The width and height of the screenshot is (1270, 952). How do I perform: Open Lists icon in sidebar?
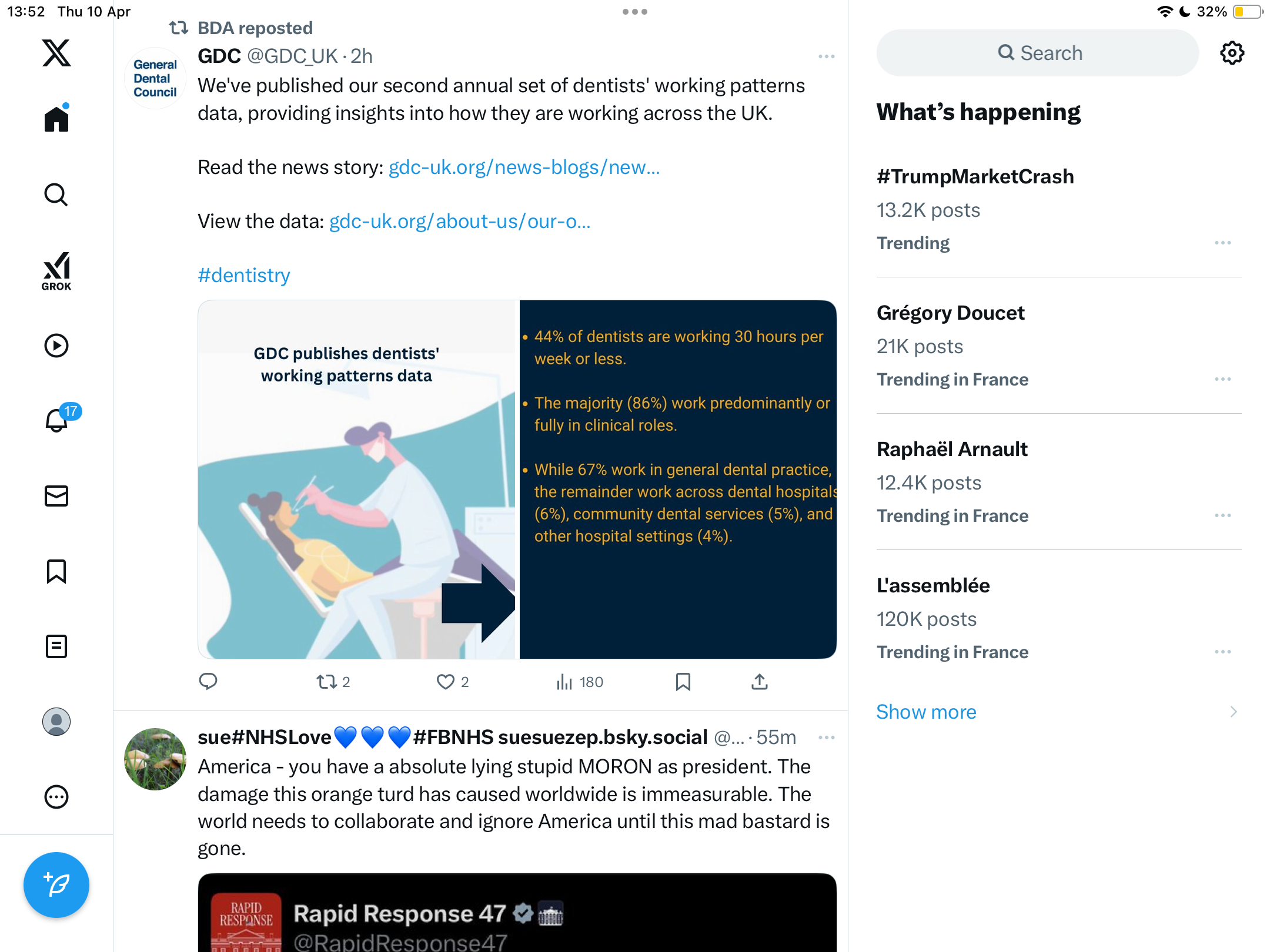click(56, 646)
